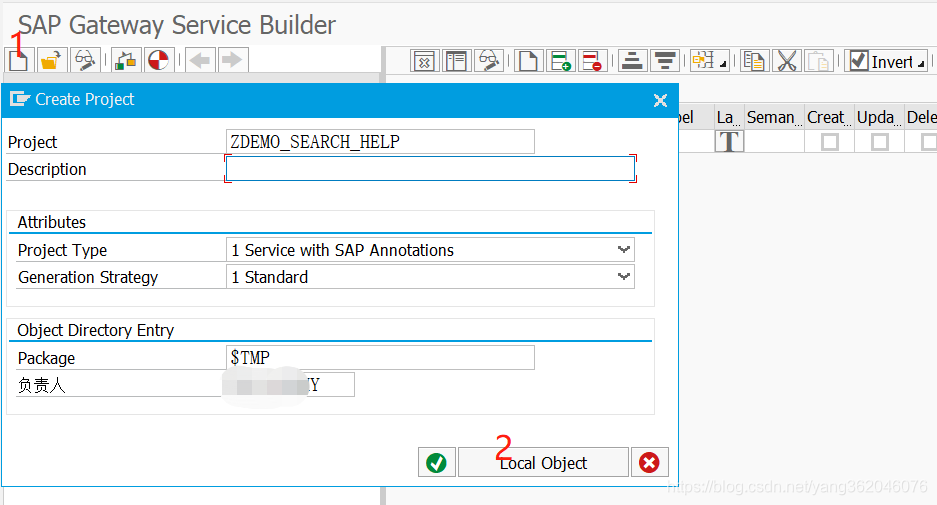Confirm dialog with the green checkmark
The height and width of the screenshot is (505, 937).
[437, 463]
